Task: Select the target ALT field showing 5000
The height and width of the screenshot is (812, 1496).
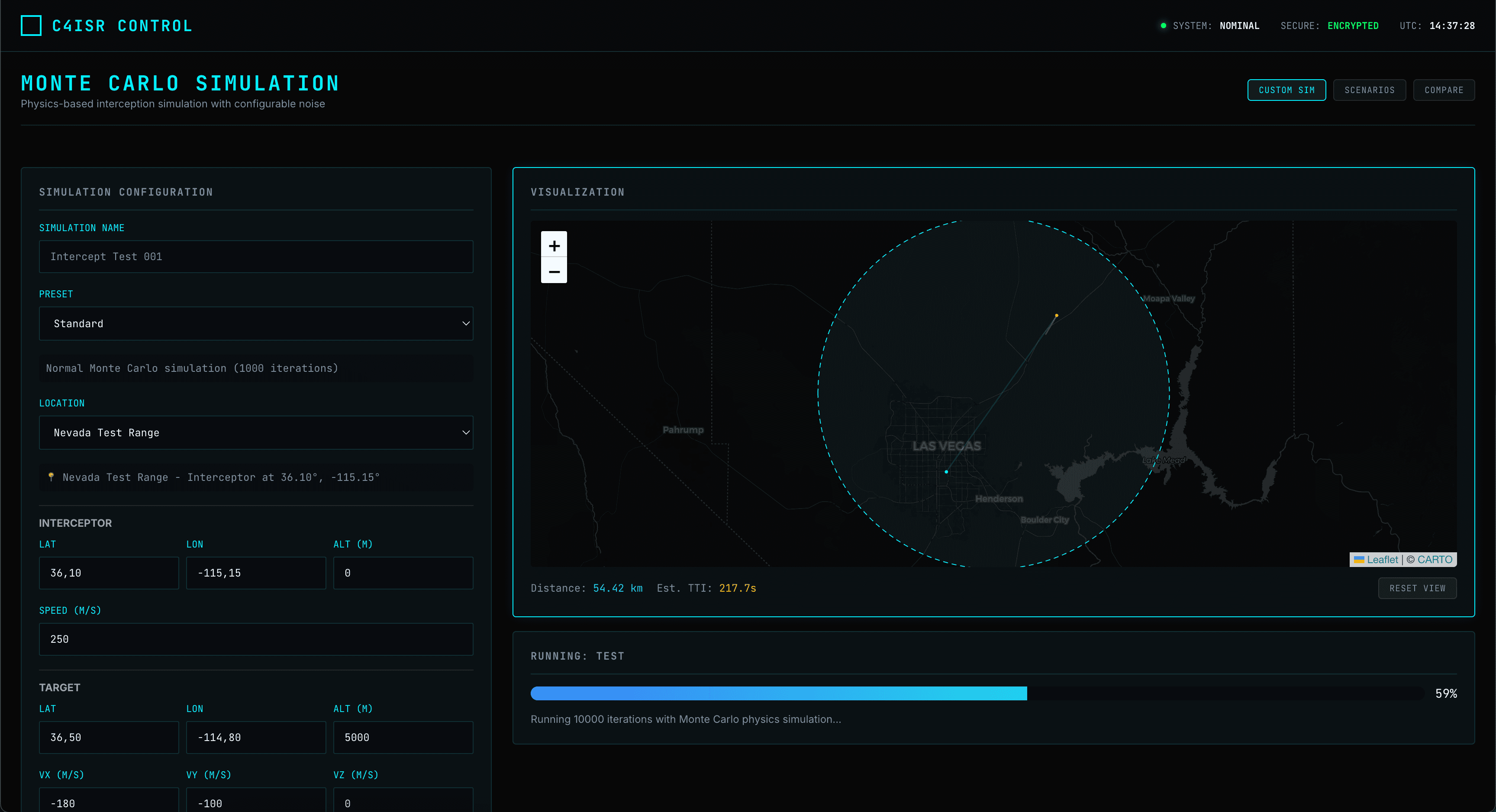Action: click(403, 737)
